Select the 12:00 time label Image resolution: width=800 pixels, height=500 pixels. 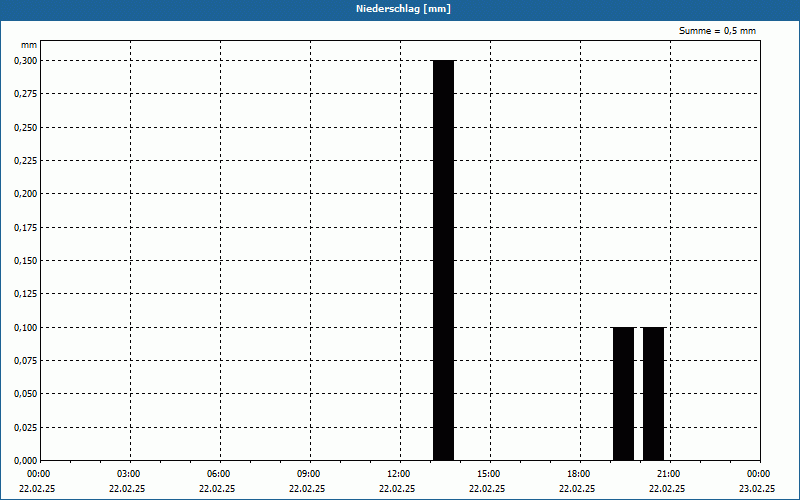[x=398, y=474]
